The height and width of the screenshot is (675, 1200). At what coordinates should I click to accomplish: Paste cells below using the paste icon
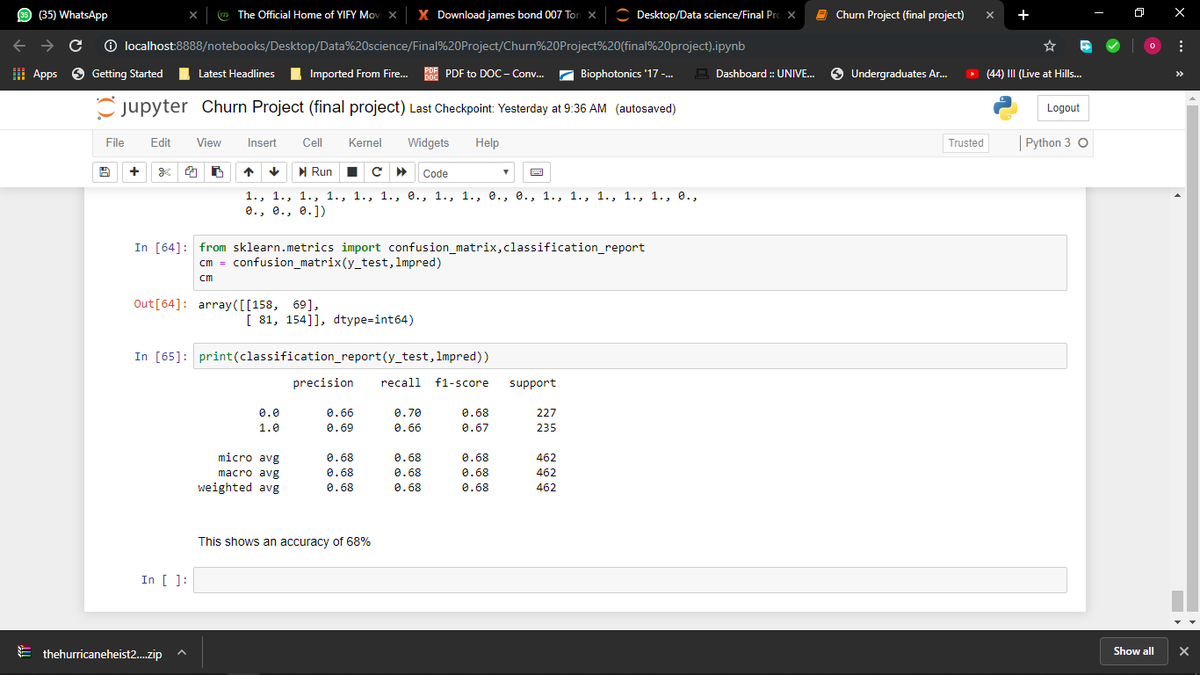(218, 172)
